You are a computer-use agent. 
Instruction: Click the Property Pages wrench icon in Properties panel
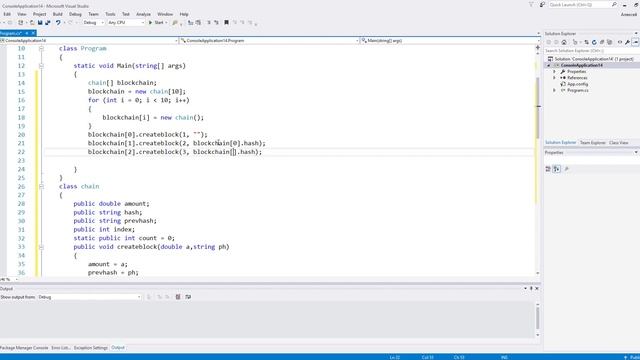pyautogui.click(x=567, y=169)
